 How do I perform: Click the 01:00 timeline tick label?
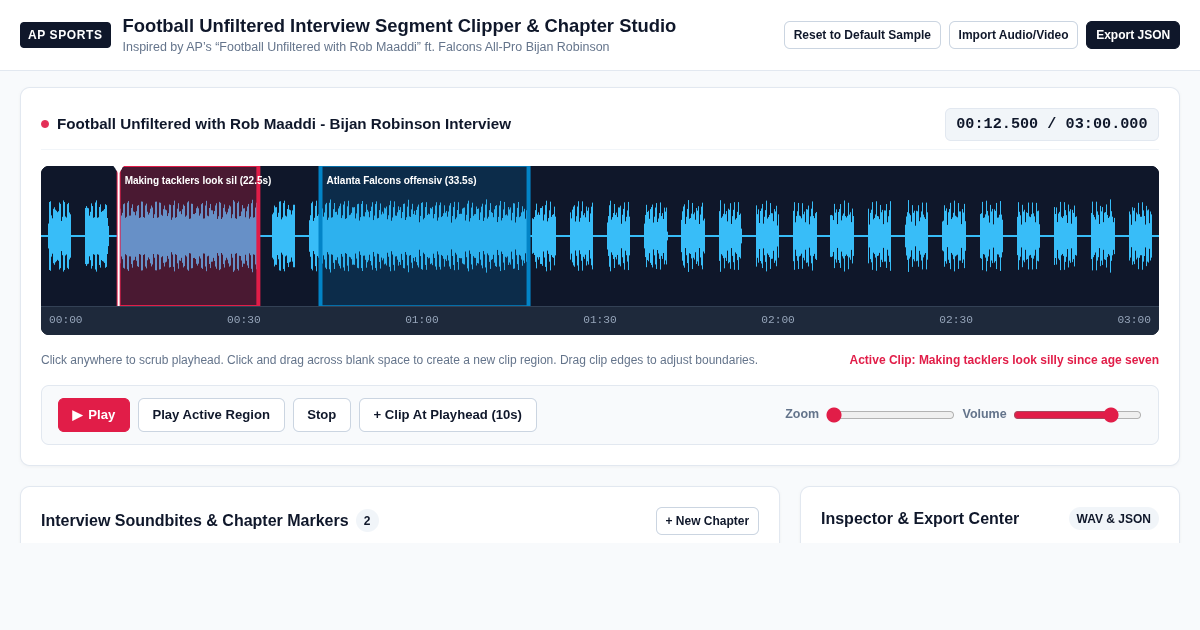pos(422,320)
